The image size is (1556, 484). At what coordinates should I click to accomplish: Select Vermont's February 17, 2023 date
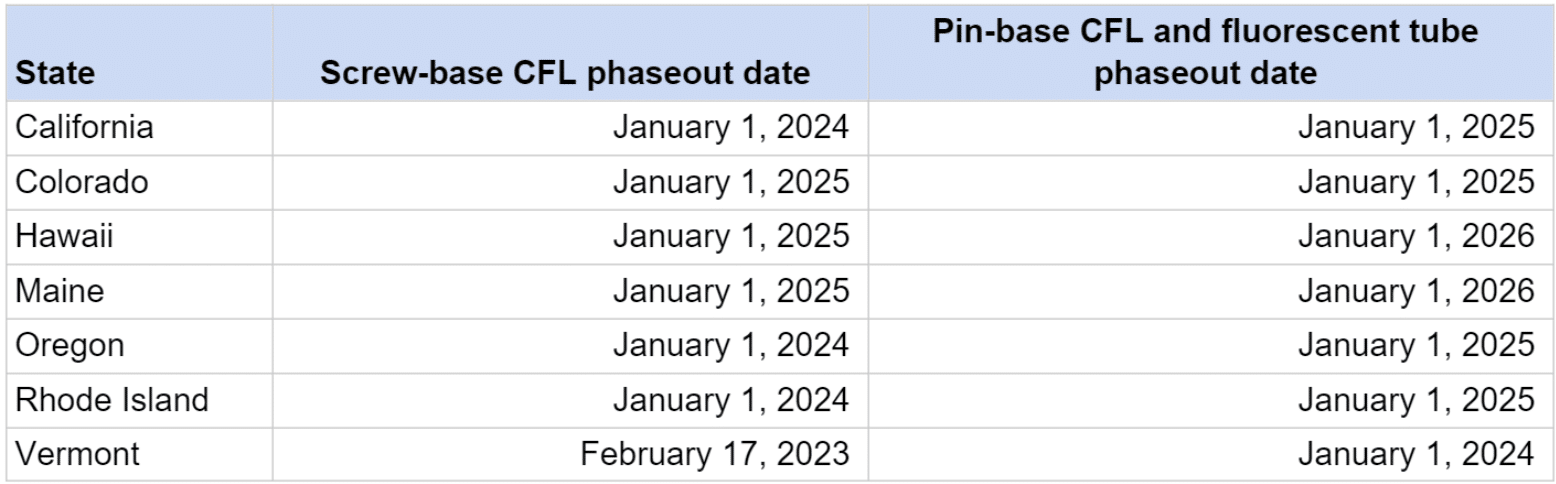coord(714,454)
